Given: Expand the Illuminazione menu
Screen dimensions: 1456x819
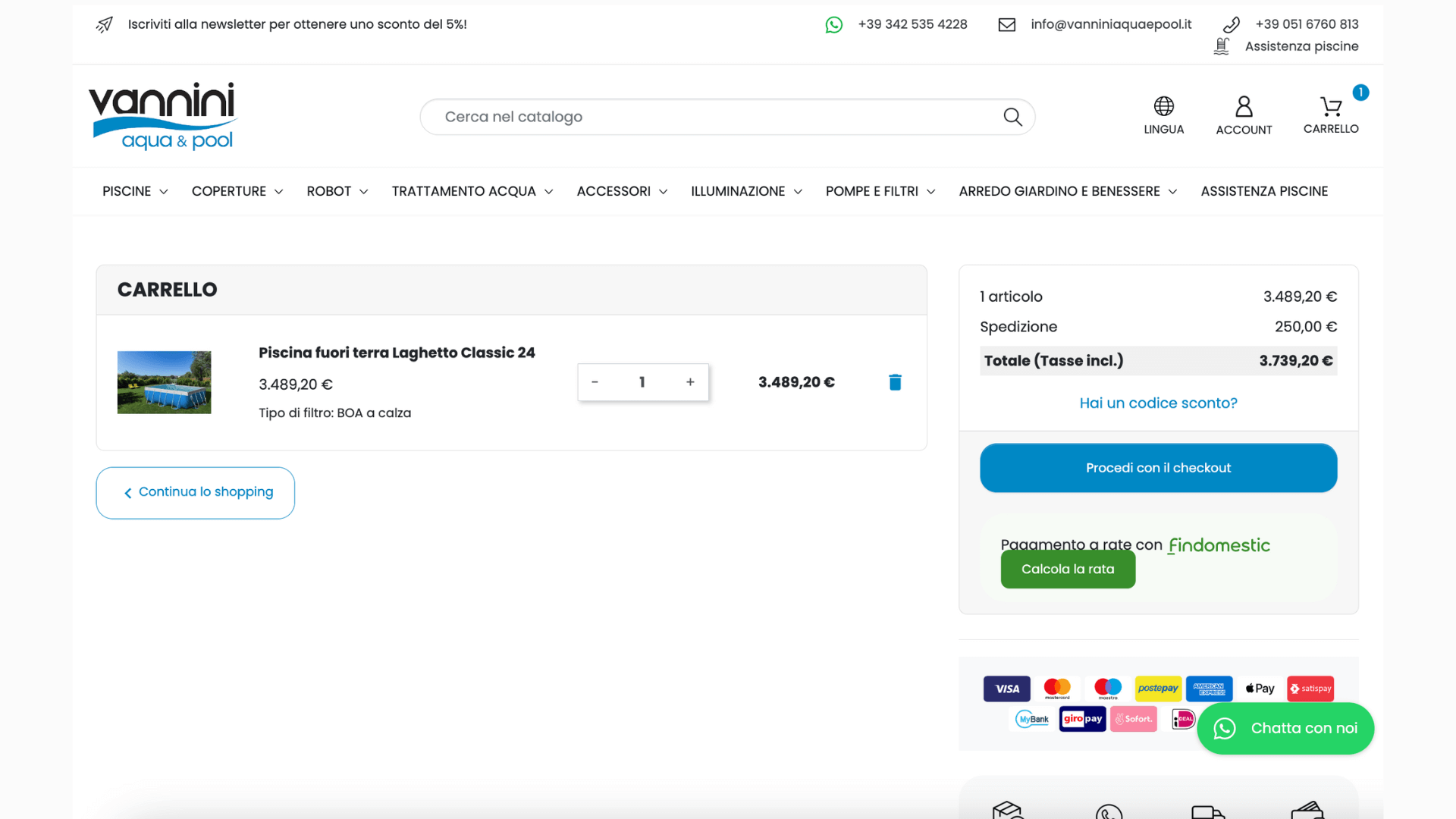Looking at the screenshot, I should point(746,191).
